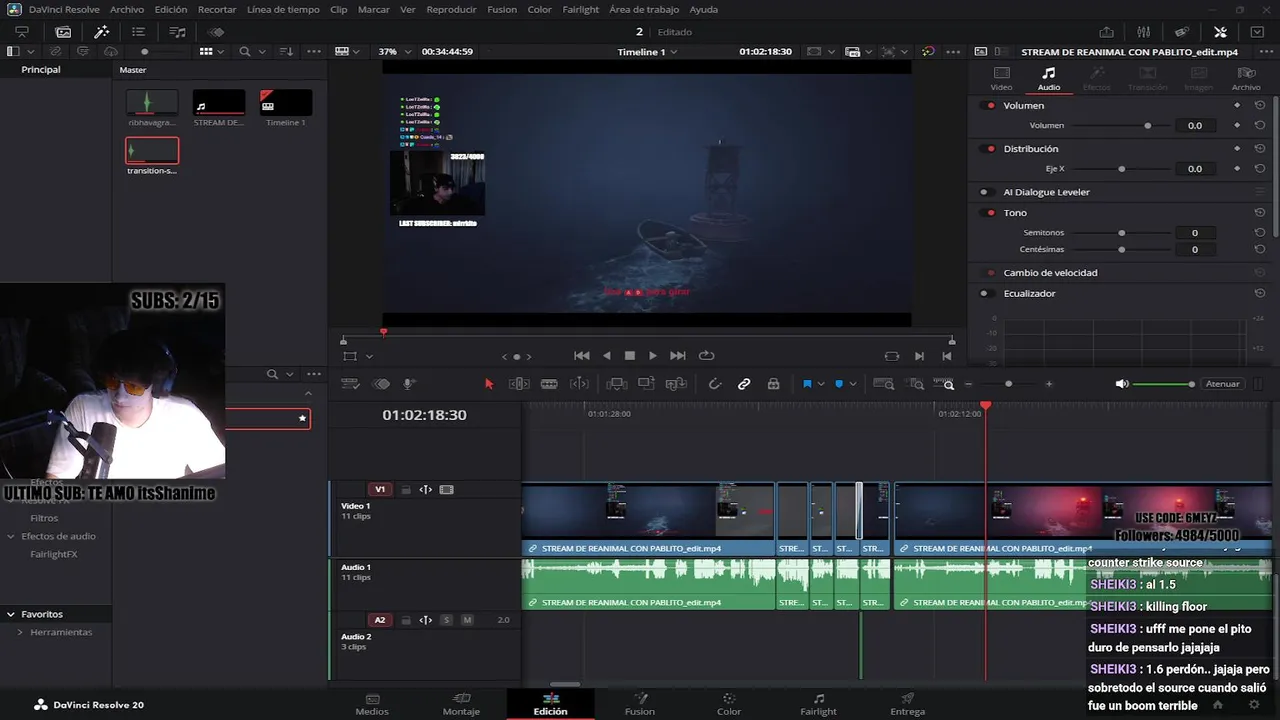The height and width of the screenshot is (720, 1280).
Task: Jump to the first frame
Action: [x=581, y=355]
